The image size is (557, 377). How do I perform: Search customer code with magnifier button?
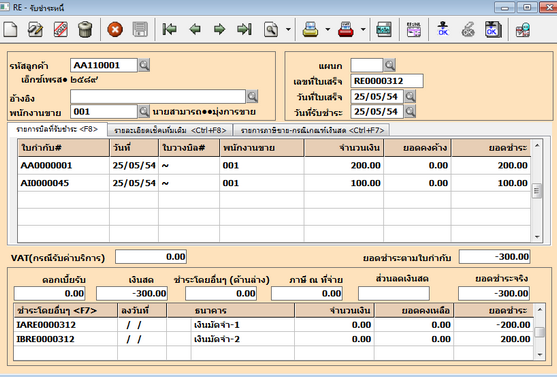[144, 65]
